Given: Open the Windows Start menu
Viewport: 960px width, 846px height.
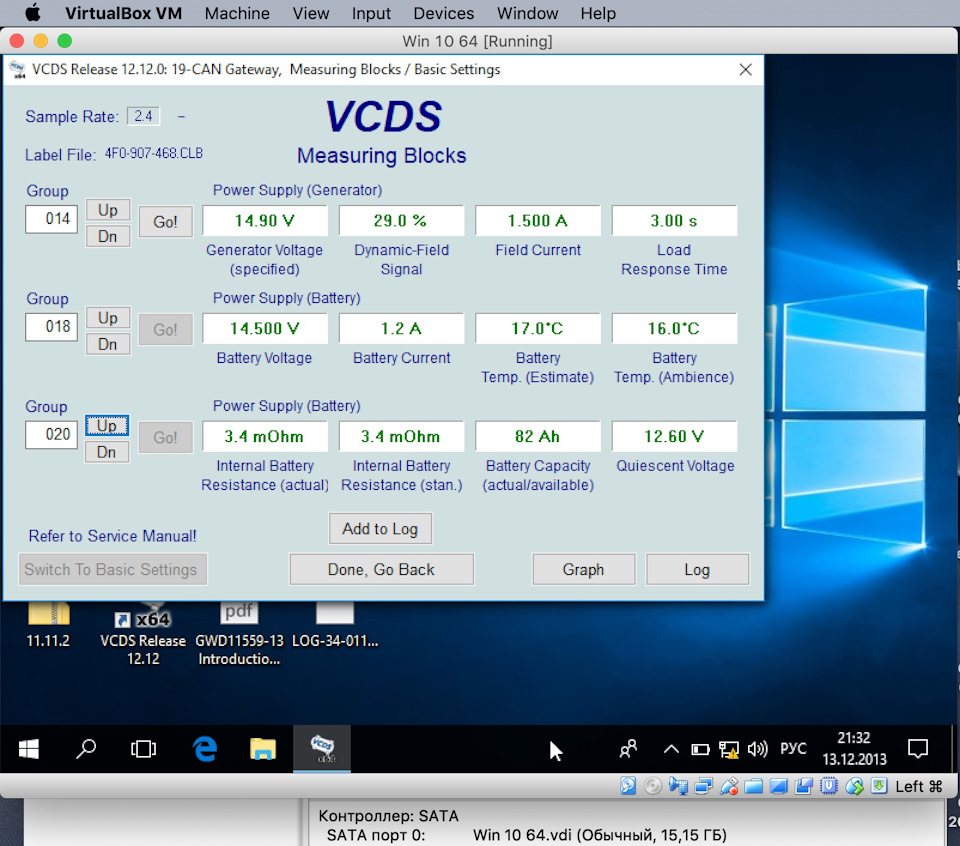Looking at the screenshot, I should [x=29, y=749].
